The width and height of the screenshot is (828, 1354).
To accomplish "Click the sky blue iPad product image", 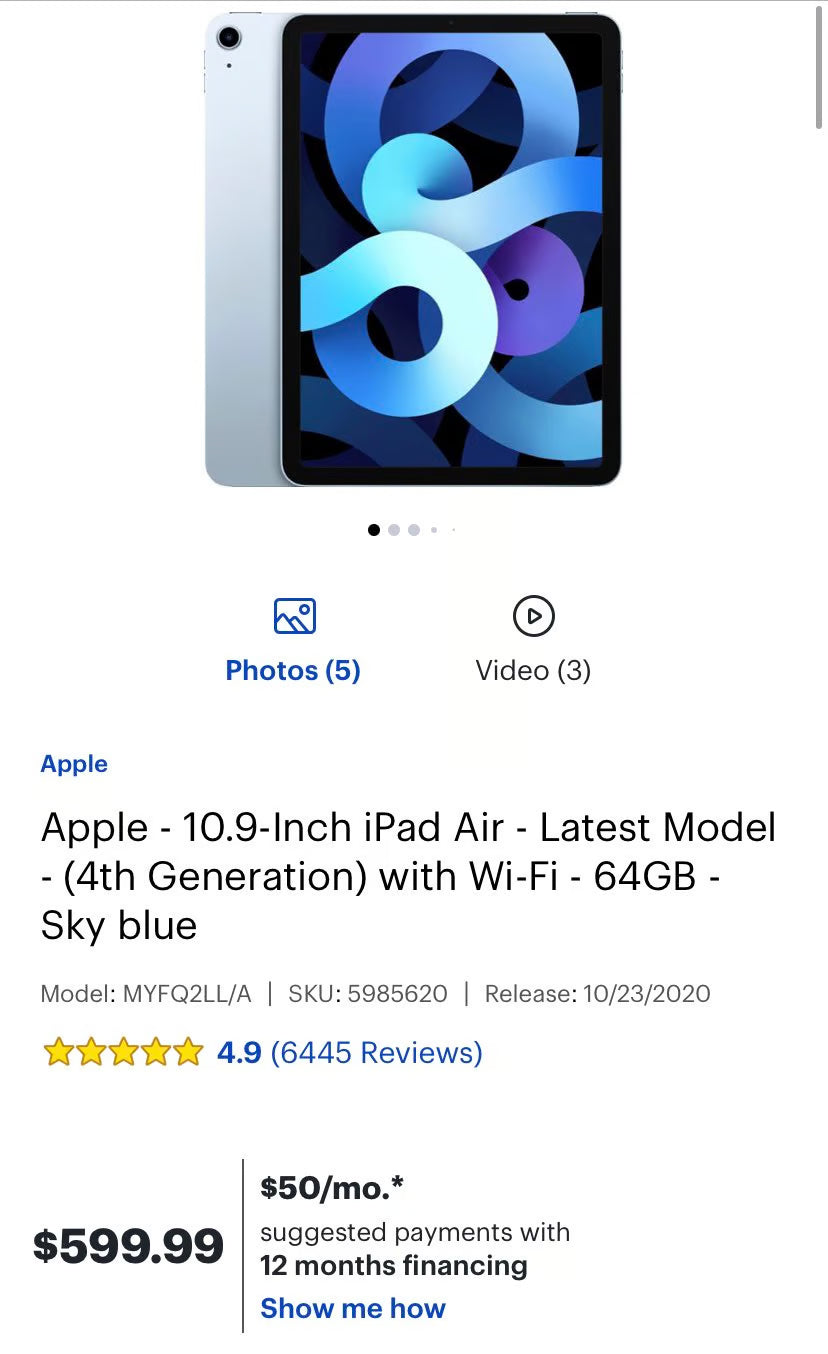I will click(x=414, y=250).
